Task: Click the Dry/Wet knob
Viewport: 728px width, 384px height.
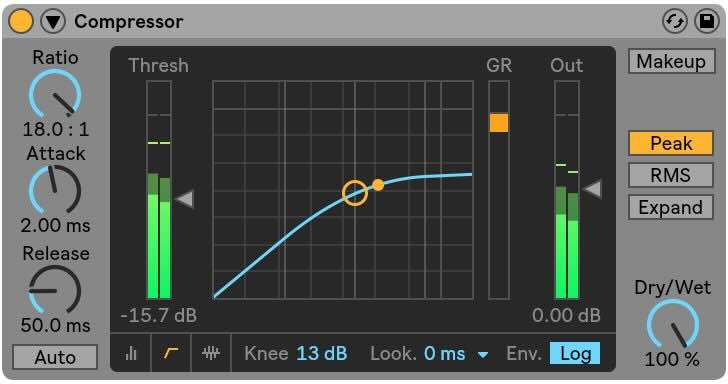Action: click(673, 325)
